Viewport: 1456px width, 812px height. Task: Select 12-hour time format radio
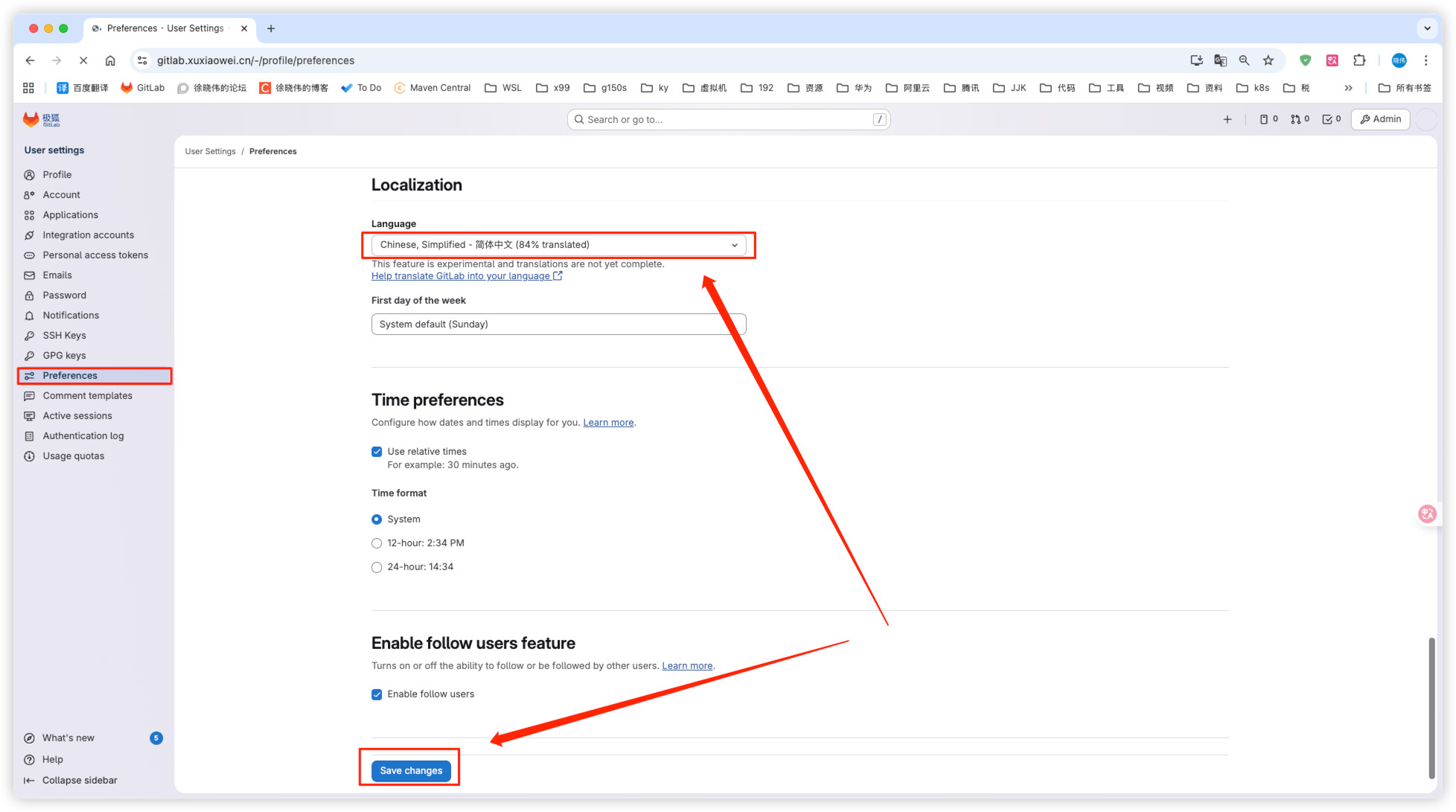[x=377, y=543]
